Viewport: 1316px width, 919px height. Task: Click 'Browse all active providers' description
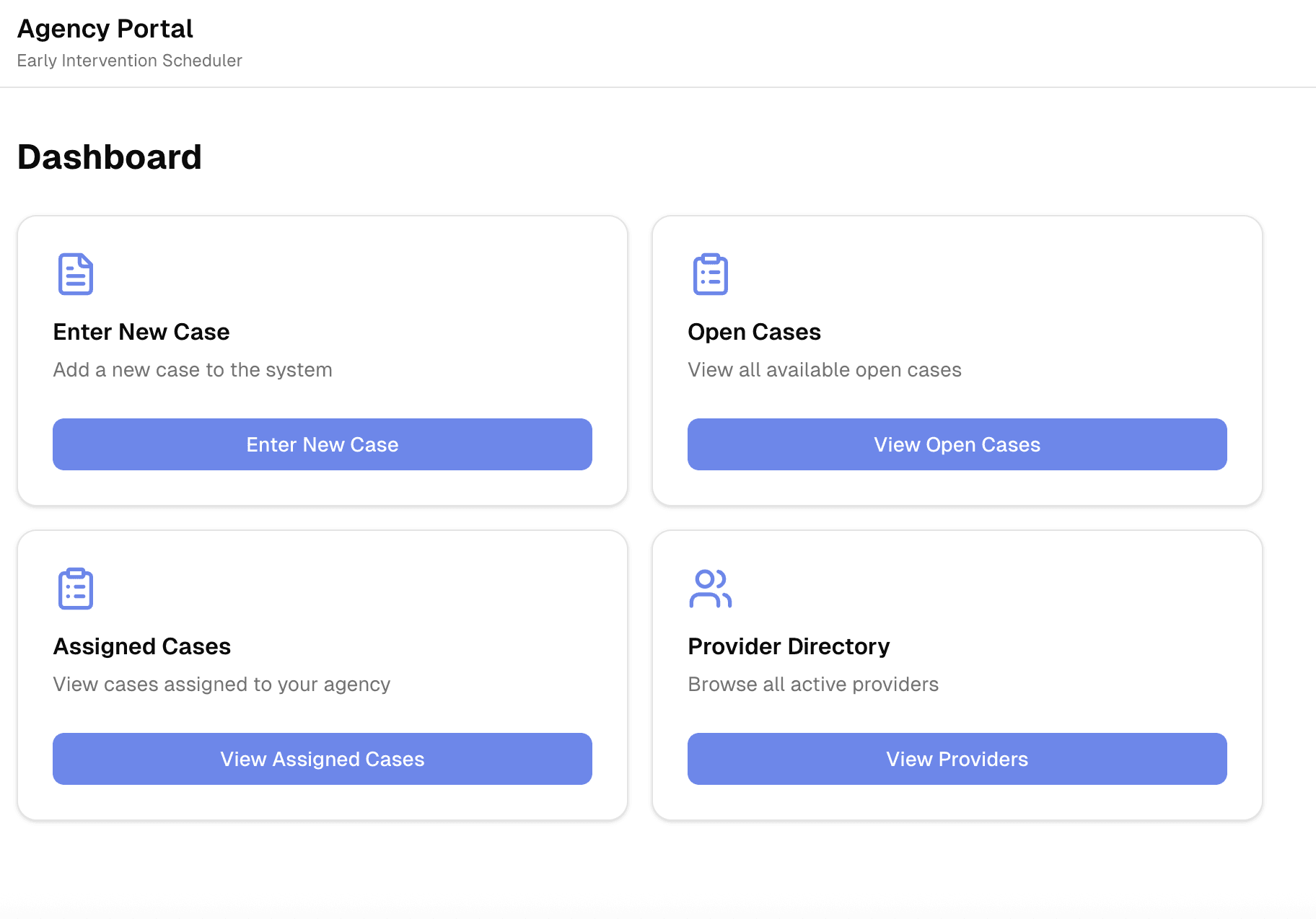(813, 685)
